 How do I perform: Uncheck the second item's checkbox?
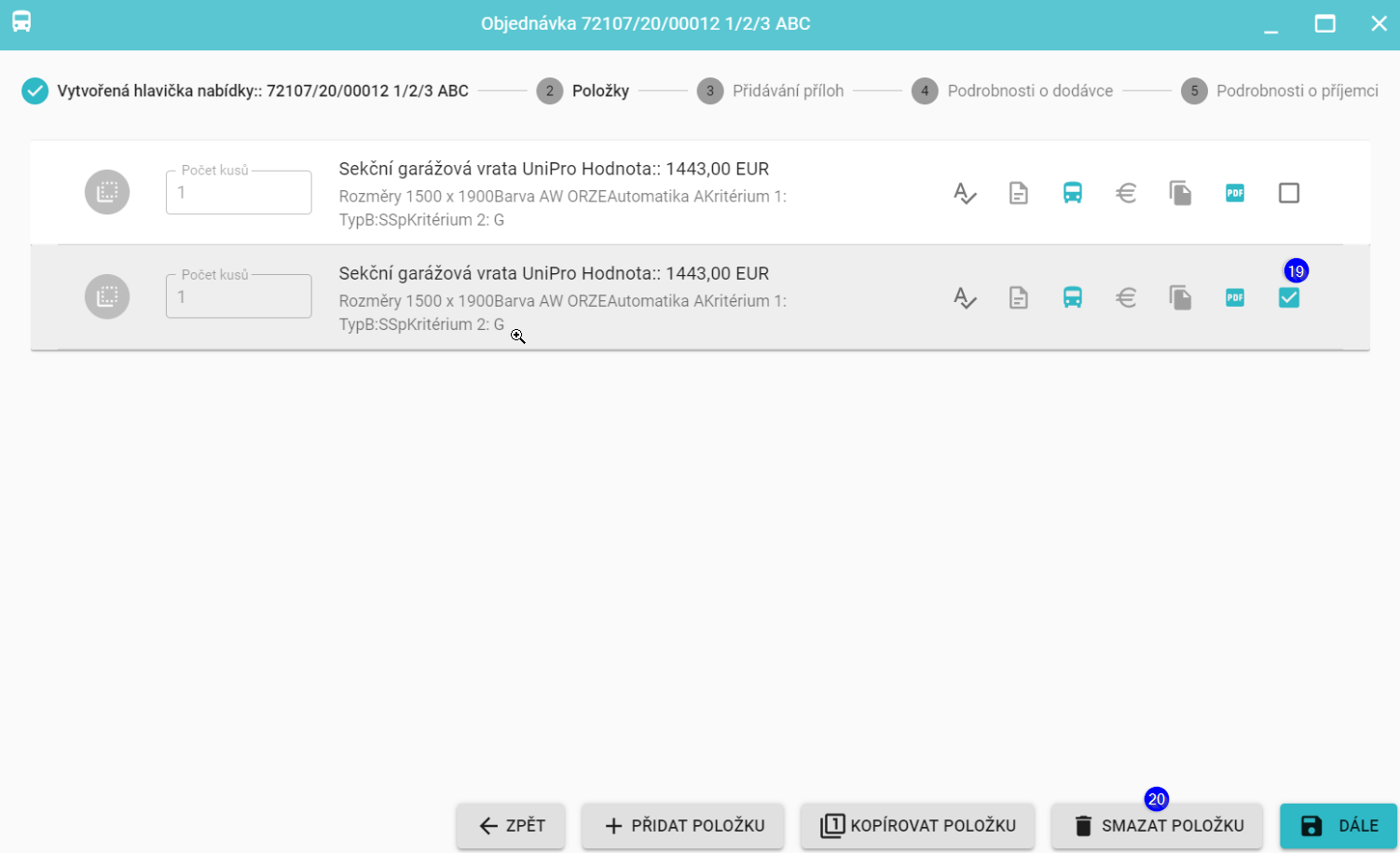1289,297
